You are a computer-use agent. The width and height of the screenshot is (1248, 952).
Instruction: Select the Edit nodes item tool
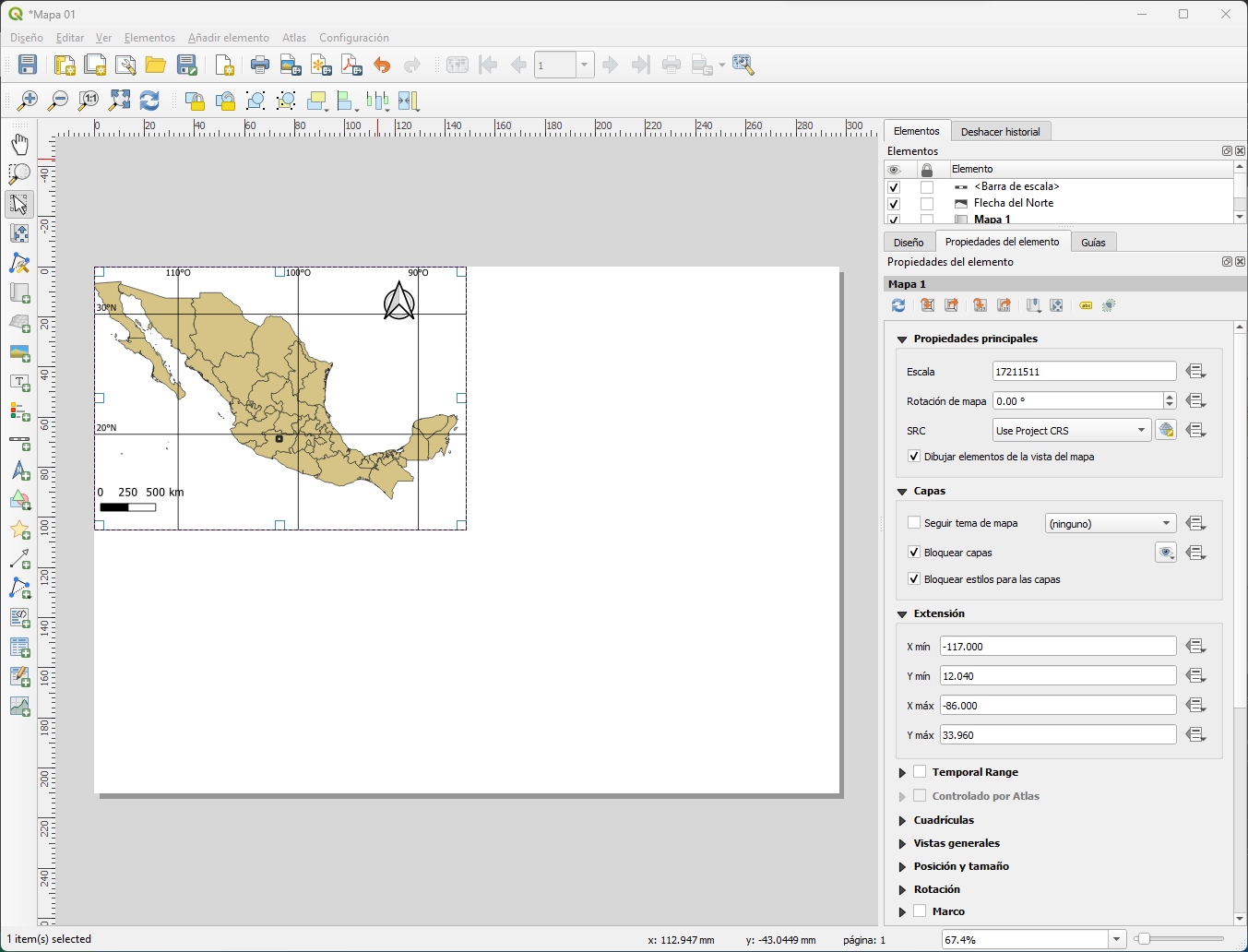pyautogui.click(x=19, y=264)
